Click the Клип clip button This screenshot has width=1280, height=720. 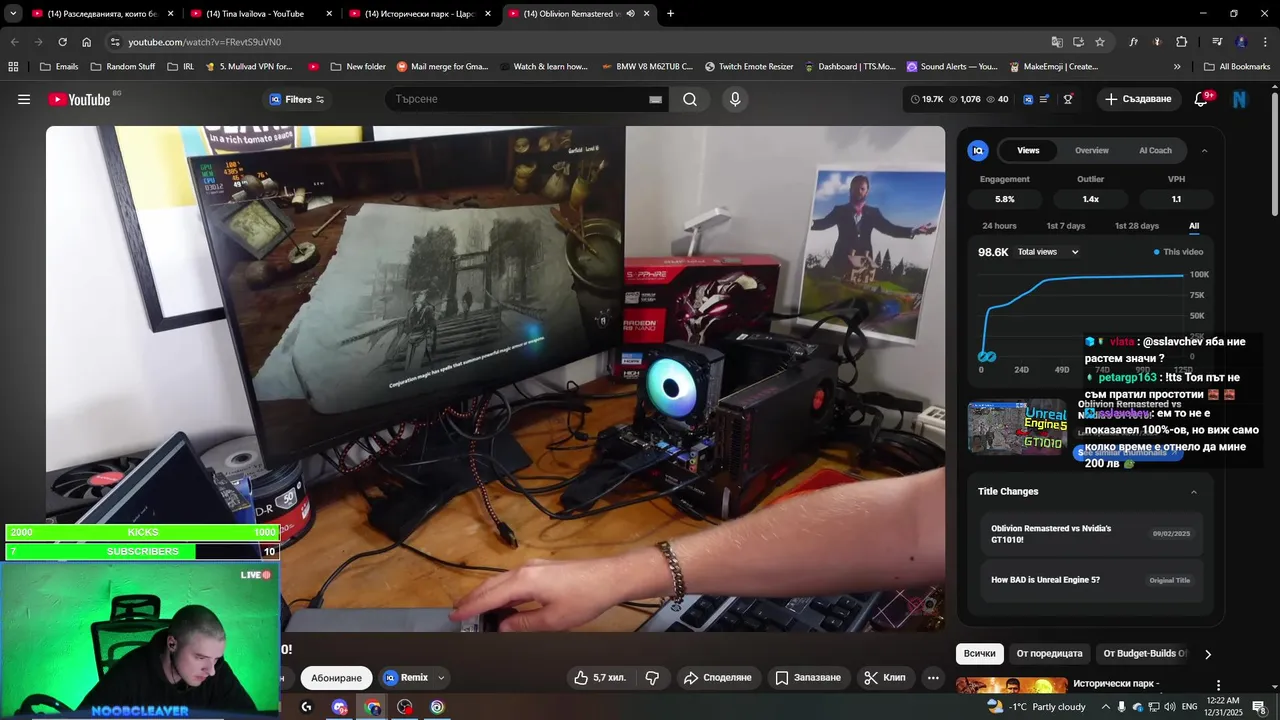pos(885,678)
